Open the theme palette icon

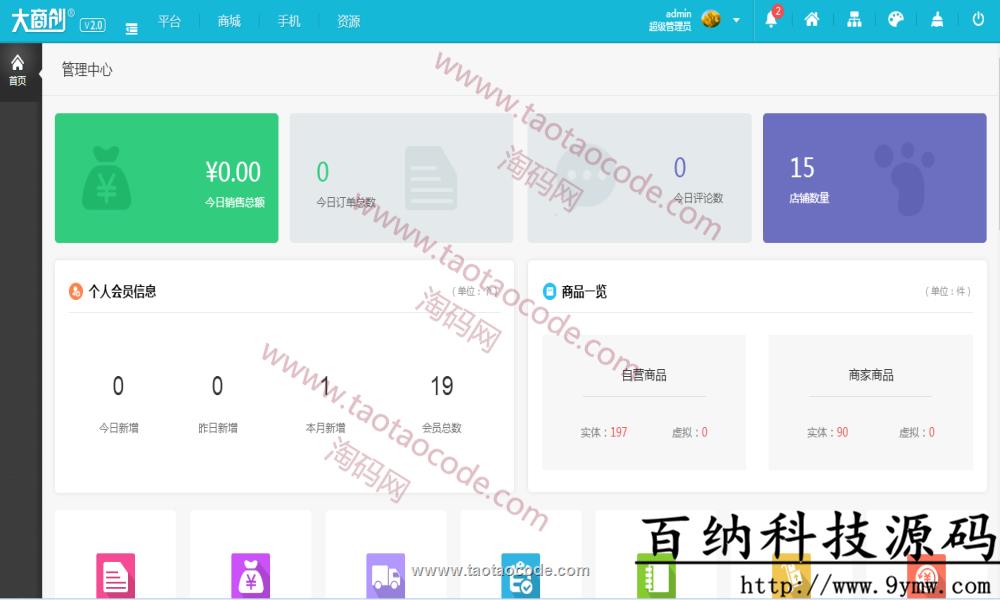[896, 19]
